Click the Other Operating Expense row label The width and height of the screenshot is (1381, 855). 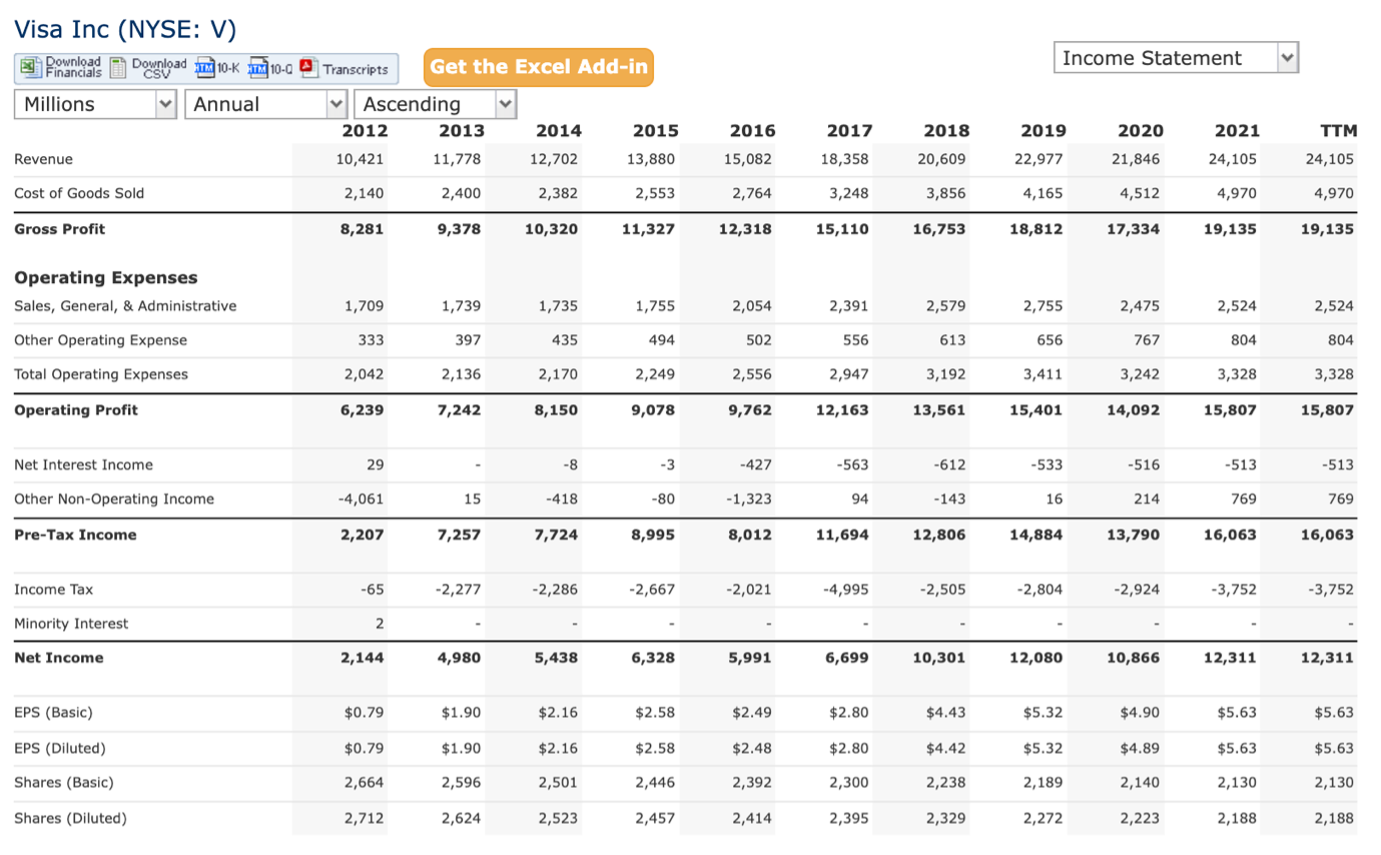tap(100, 340)
